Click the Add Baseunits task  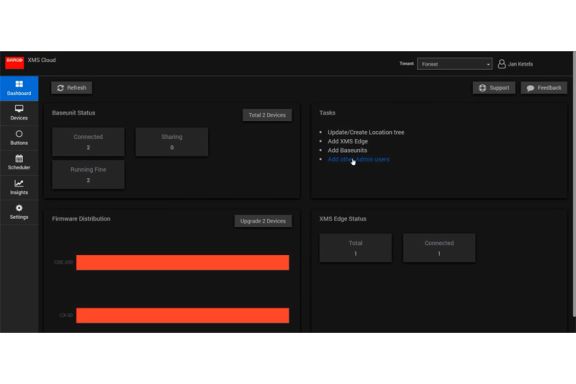(347, 150)
